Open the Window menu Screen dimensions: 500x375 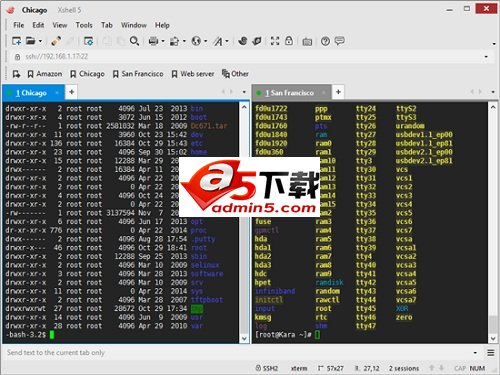click(134, 25)
